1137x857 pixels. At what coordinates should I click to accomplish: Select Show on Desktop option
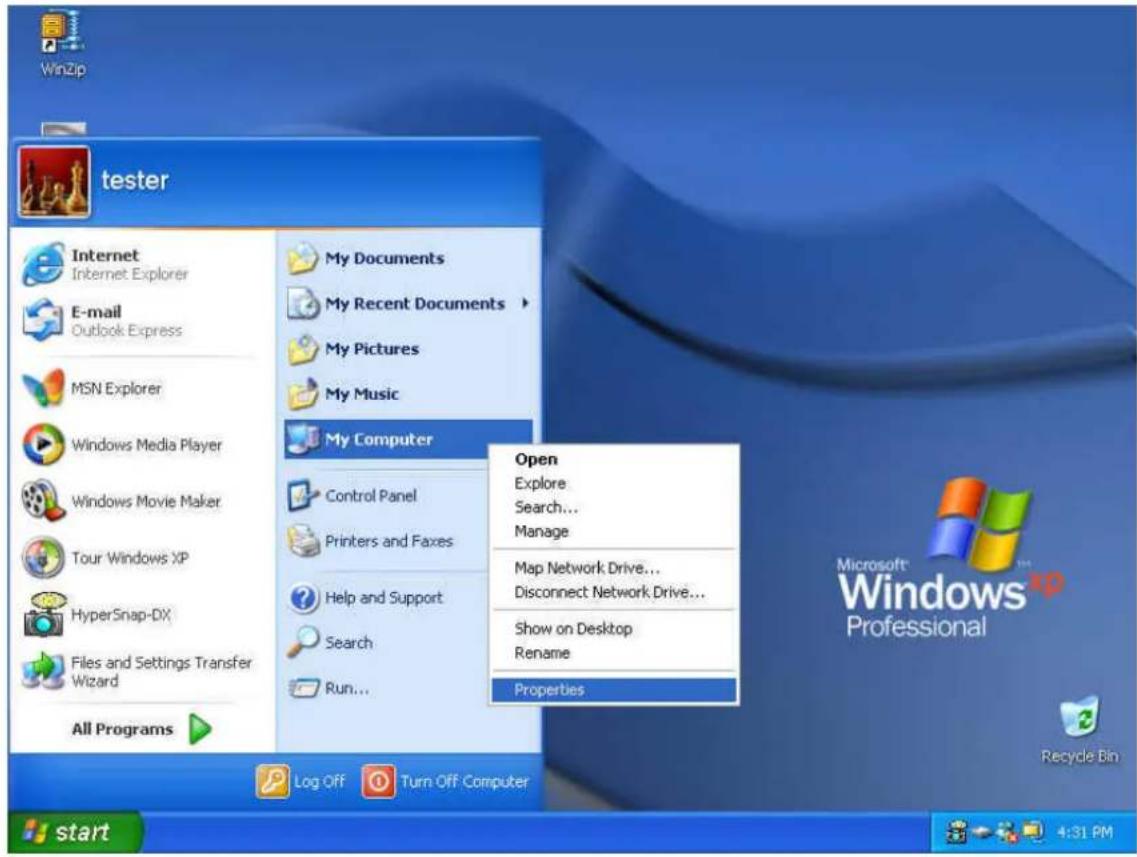click(614, 629)
